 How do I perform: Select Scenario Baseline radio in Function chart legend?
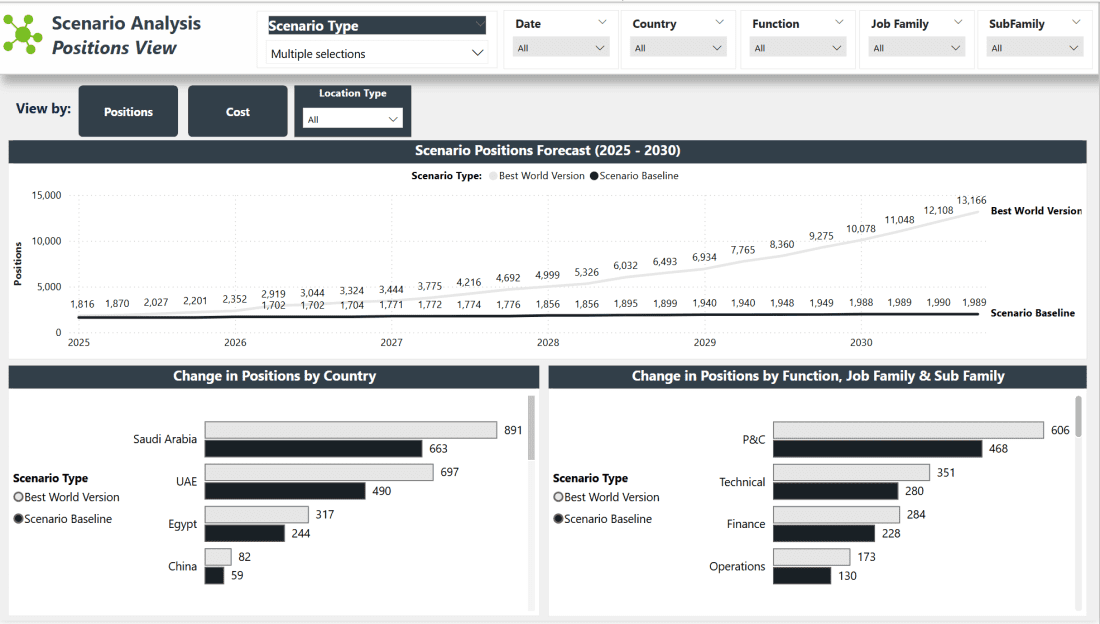tap(558, 519)
